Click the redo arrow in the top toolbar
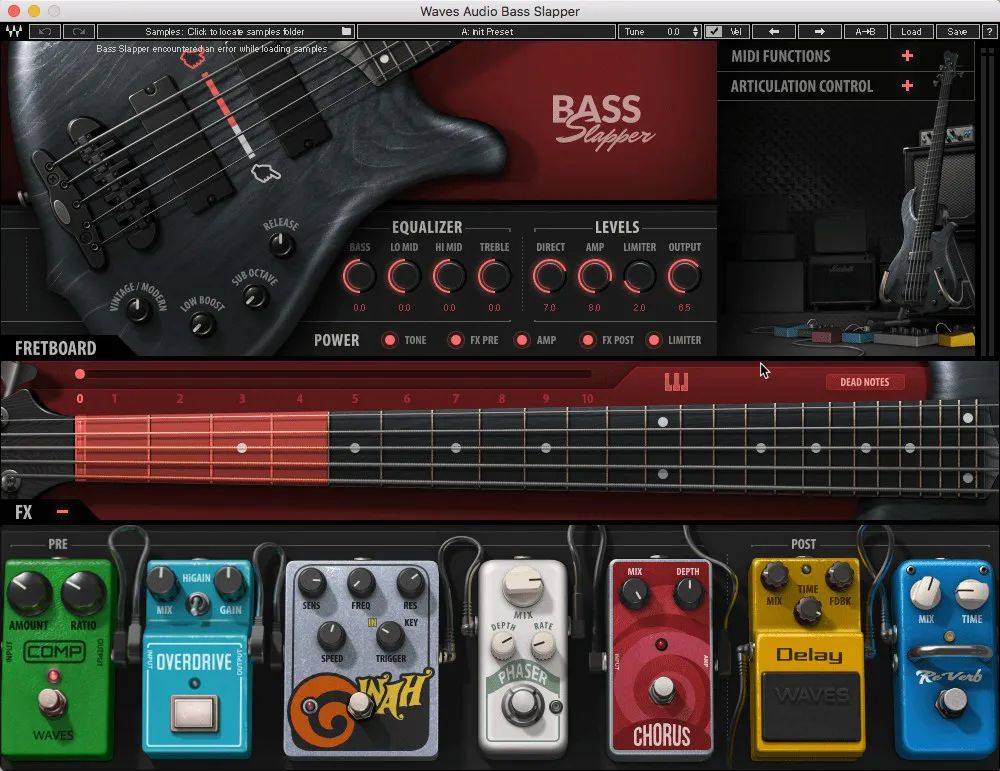Image resolution: width=1000 pixels, height=771 pixels. [x=79, y=31]
